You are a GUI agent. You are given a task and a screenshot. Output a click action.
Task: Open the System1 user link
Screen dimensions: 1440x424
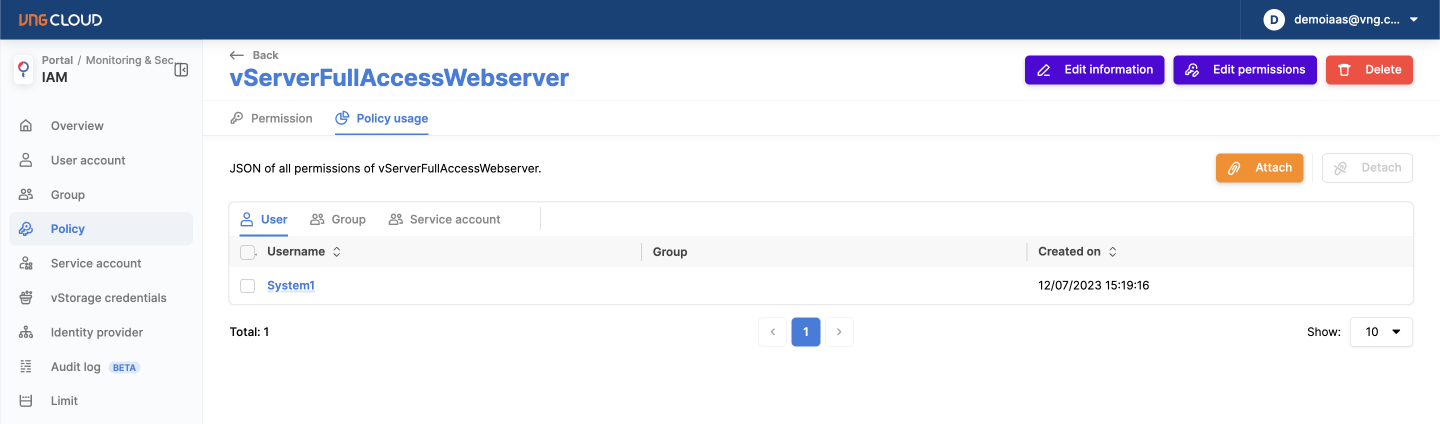(291, 286)
